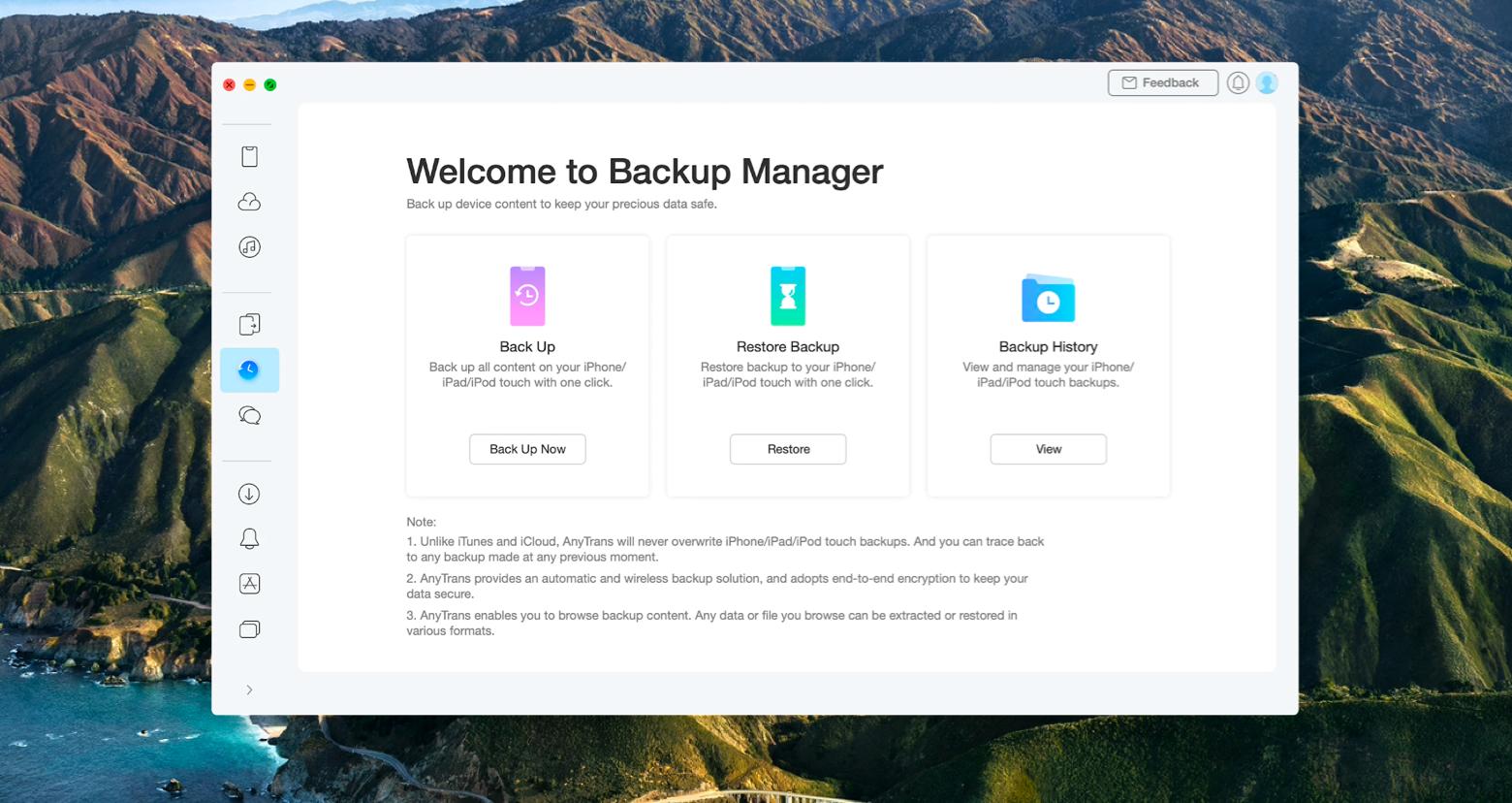The image size is (1512, 803).
Task: Click note 1 about never overwriting backups
Action: (725, 549)
